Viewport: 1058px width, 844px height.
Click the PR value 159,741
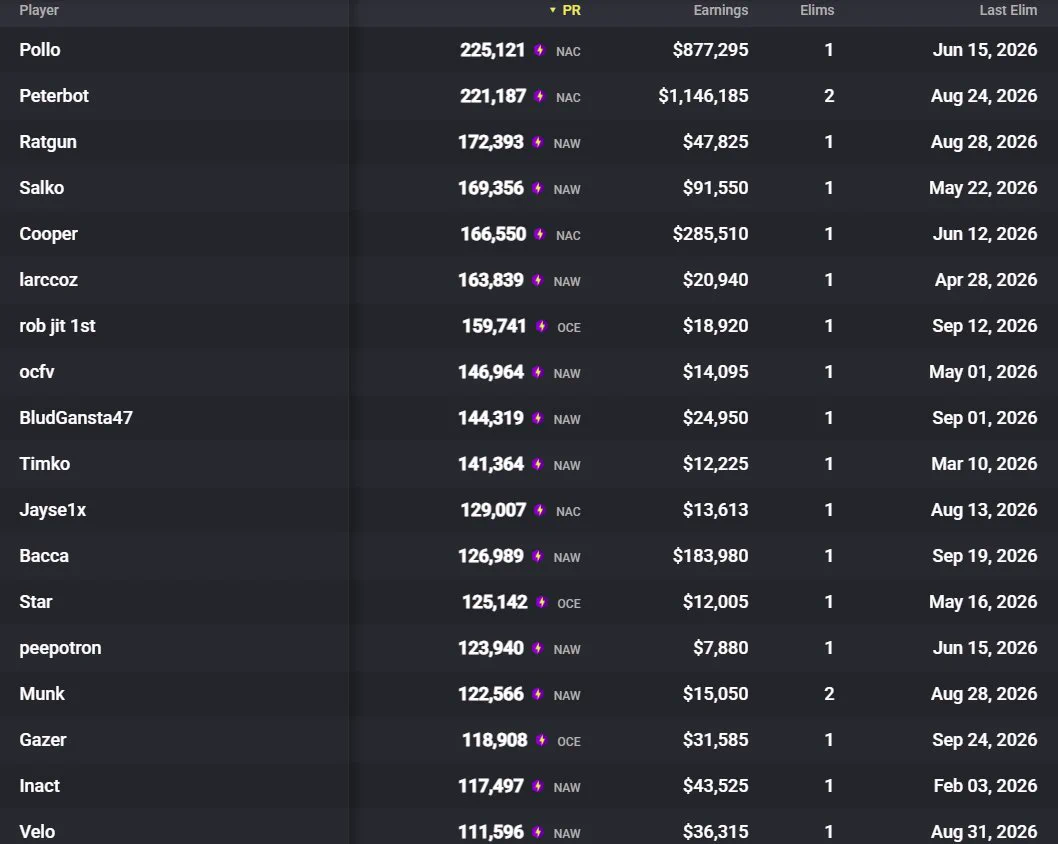pos(494,326)
